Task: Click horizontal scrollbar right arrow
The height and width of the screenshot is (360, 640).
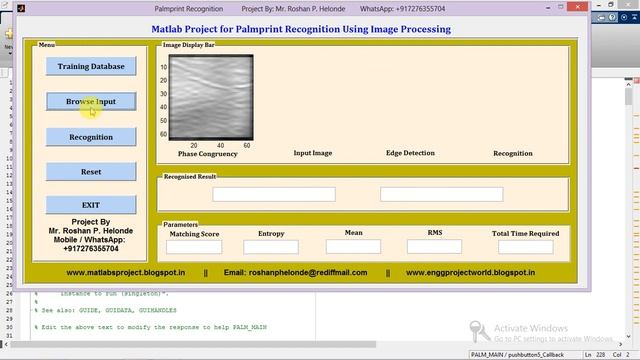Action: click(x=620, y=344)
